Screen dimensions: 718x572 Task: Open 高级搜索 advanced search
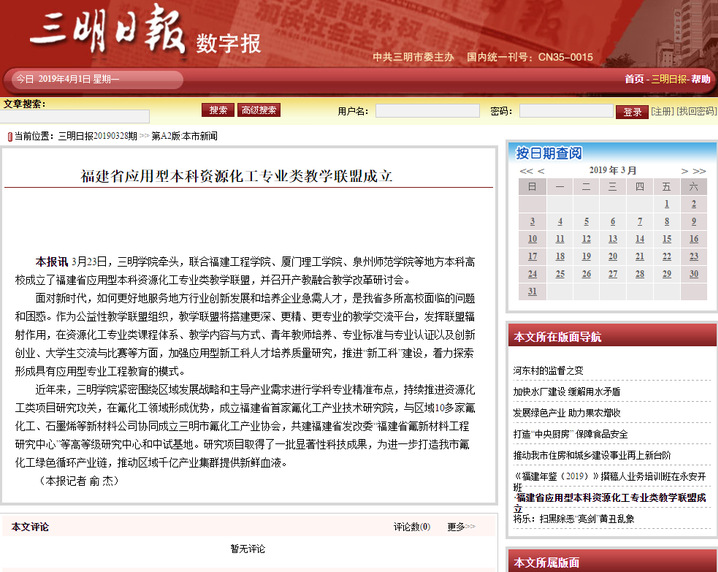(x=259, y=110)
